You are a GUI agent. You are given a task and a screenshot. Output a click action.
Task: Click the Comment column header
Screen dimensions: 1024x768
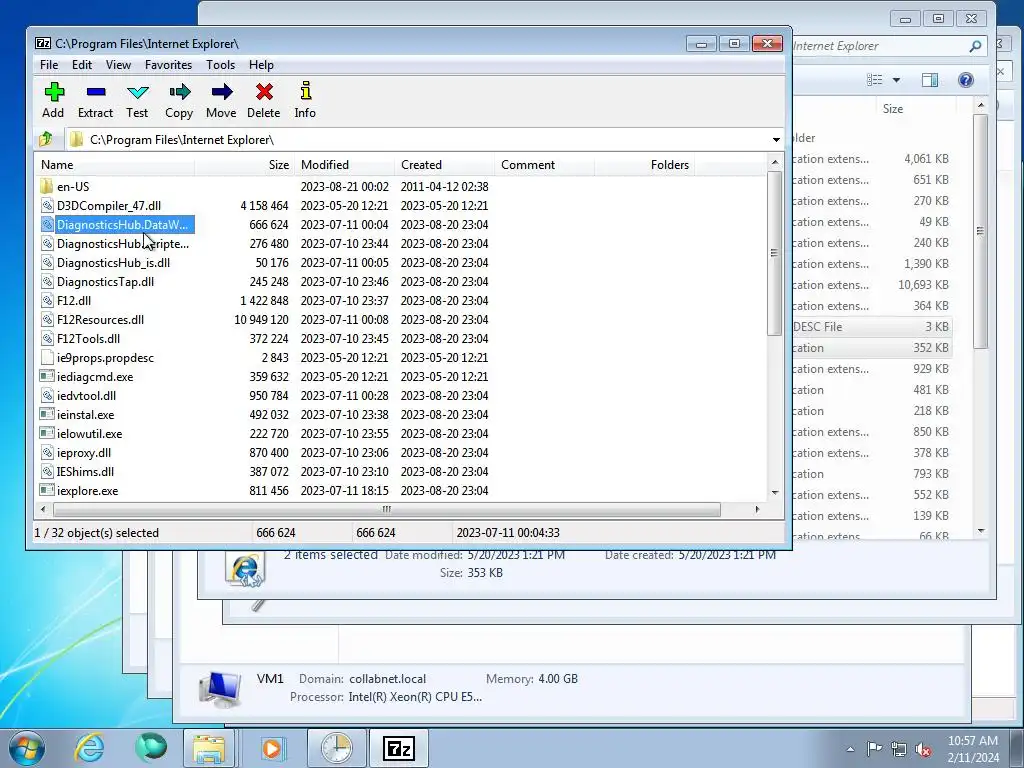(x=544, y=165)
